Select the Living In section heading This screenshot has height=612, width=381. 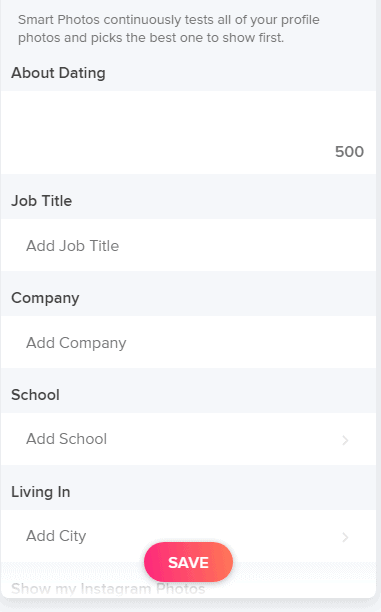[41, 492]
